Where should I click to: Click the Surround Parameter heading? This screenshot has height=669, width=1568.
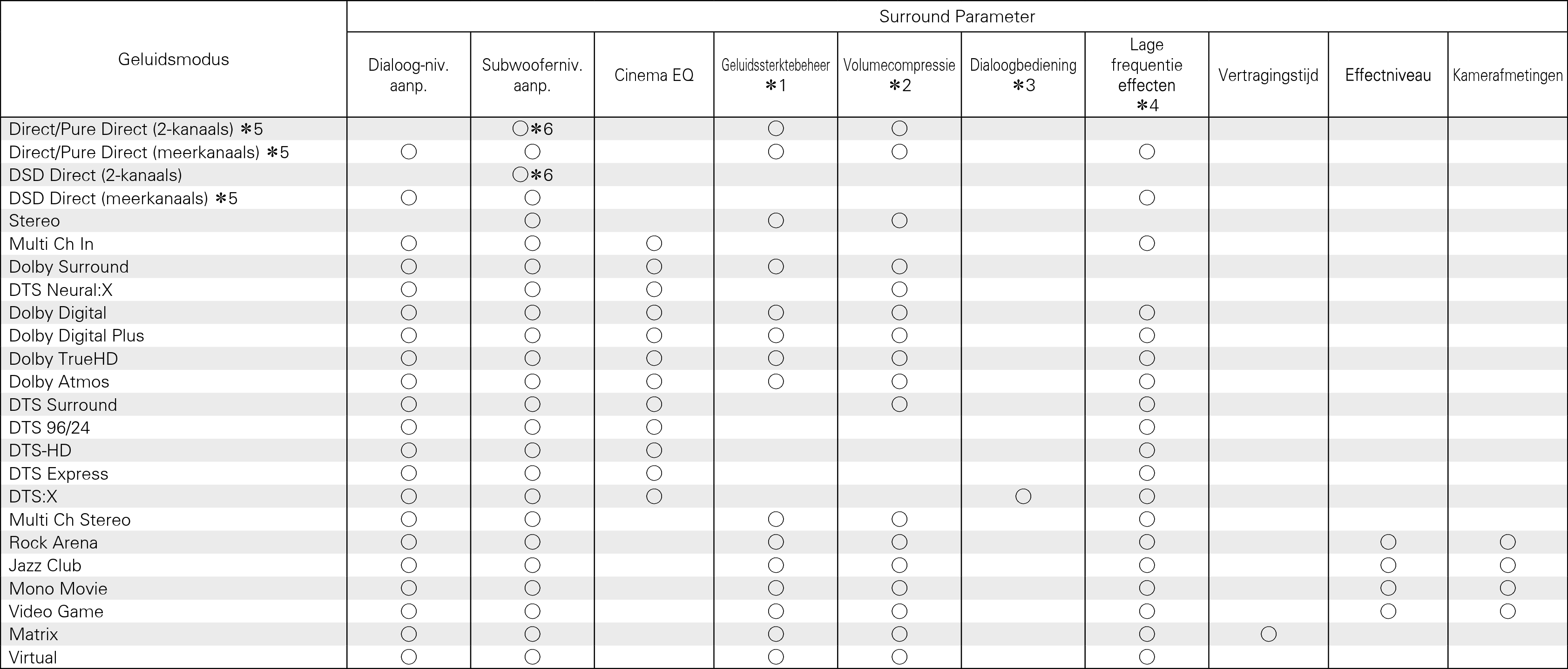957,16
